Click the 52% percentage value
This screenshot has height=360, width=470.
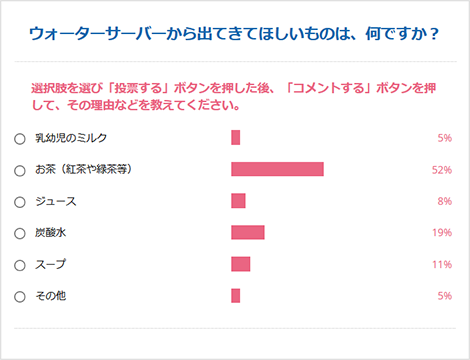tap(442, 170)
